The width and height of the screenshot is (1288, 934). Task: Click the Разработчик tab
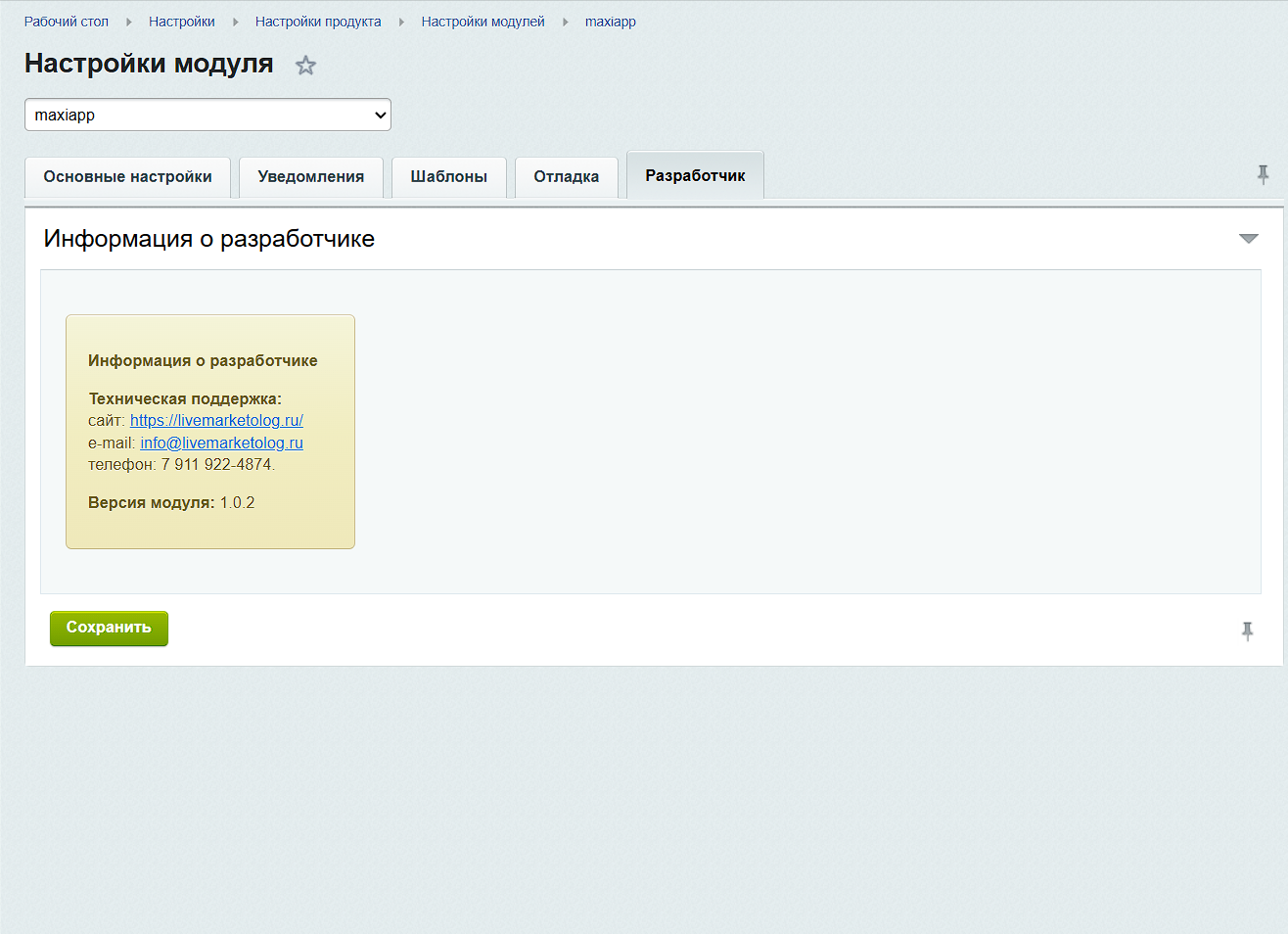click(695, 176)
